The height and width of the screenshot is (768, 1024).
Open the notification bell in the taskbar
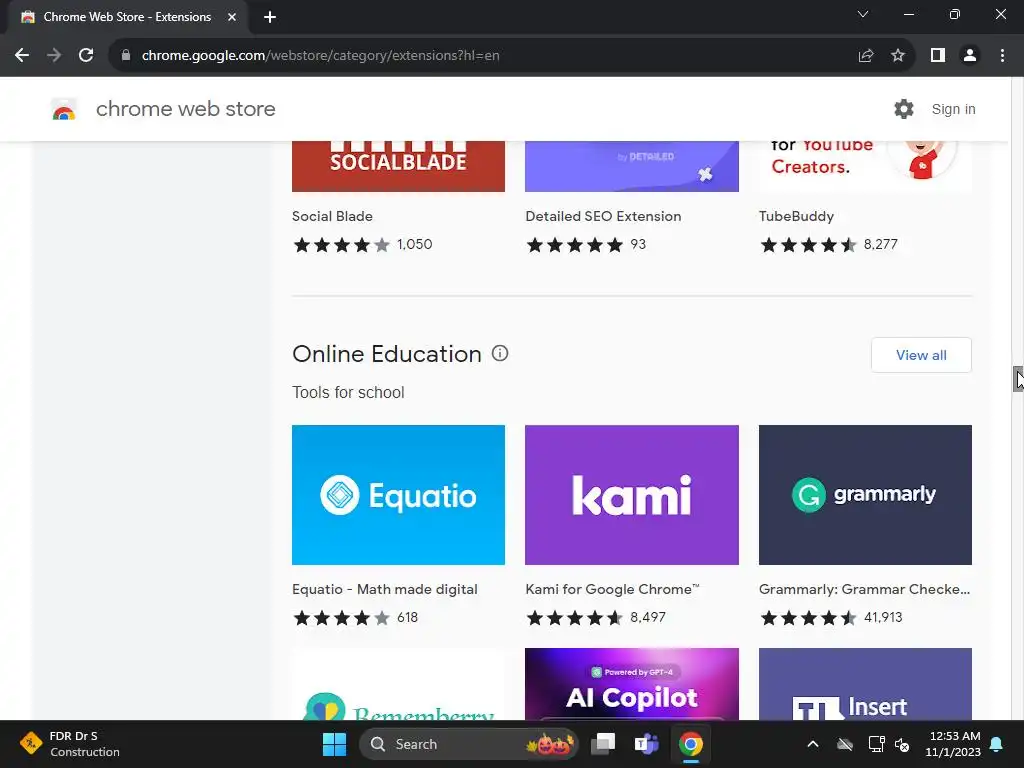(x=997, y=744)
